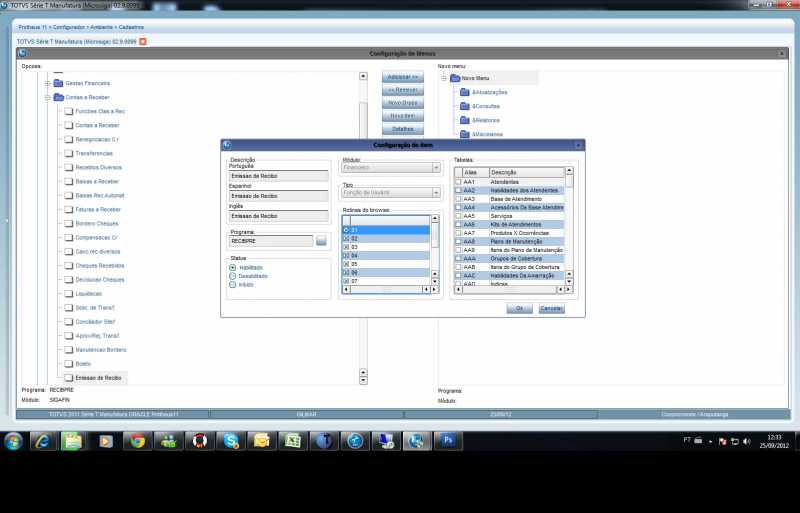Screen dimensions: 800x513
Task: Check the AA7 Produtos X Ocorrências checkbox
Action: [x=458, y=233]
